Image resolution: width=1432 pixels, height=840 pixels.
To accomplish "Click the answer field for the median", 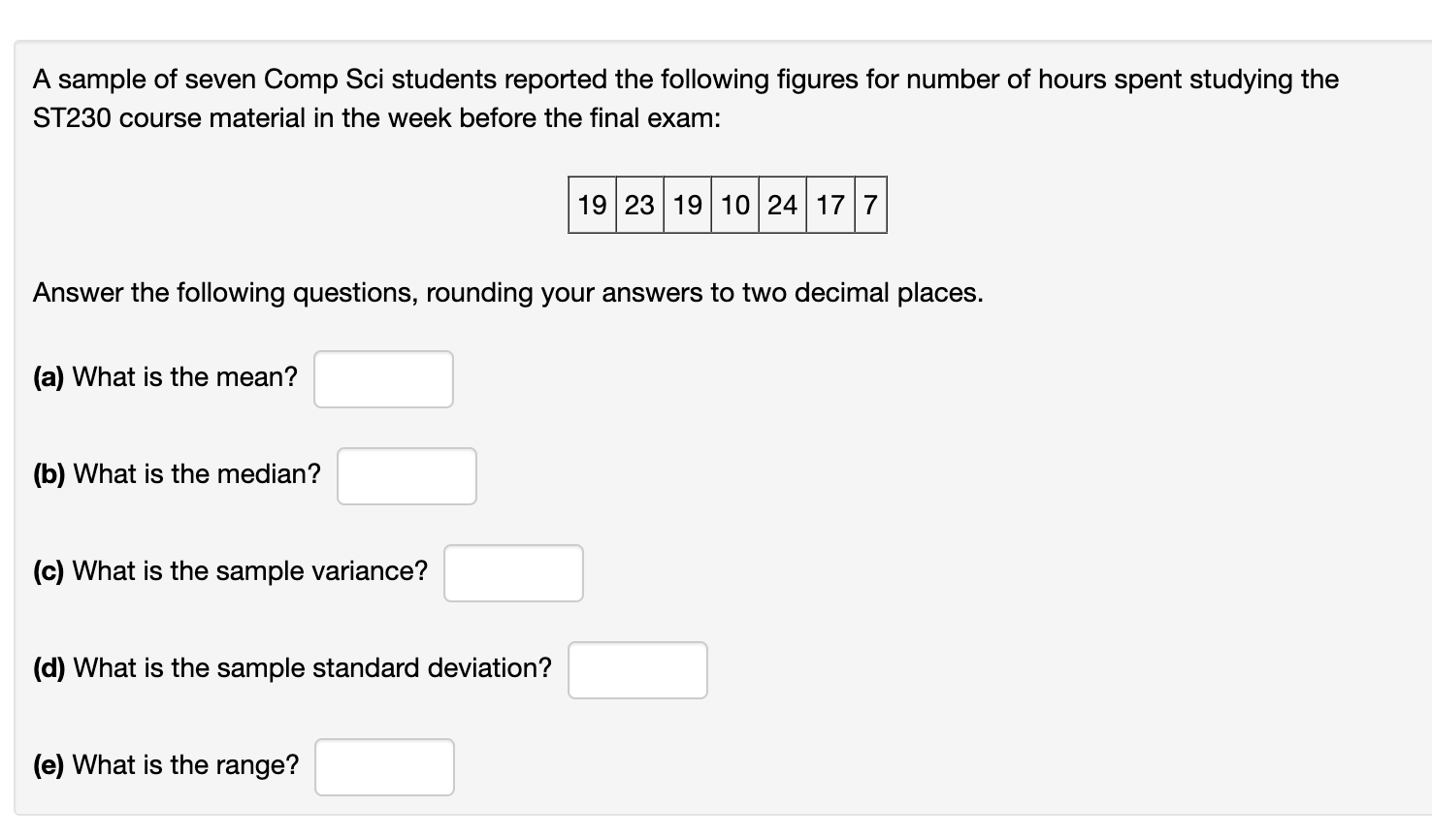I will 406,475.
